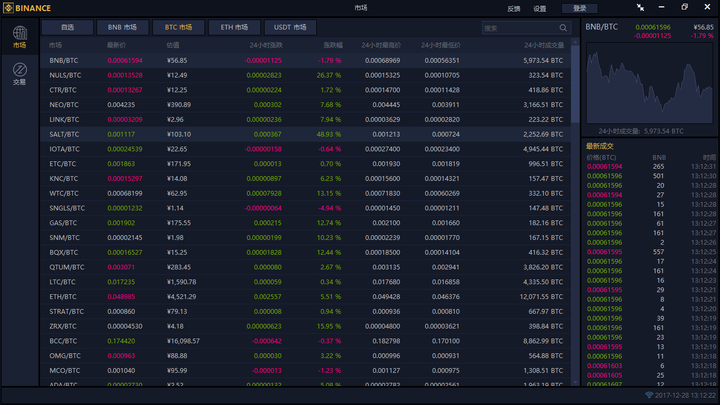Image resolution: width=720 pixels, height=405 pixels.
Task: Click the Binance logo
Action: click(27, 8)
